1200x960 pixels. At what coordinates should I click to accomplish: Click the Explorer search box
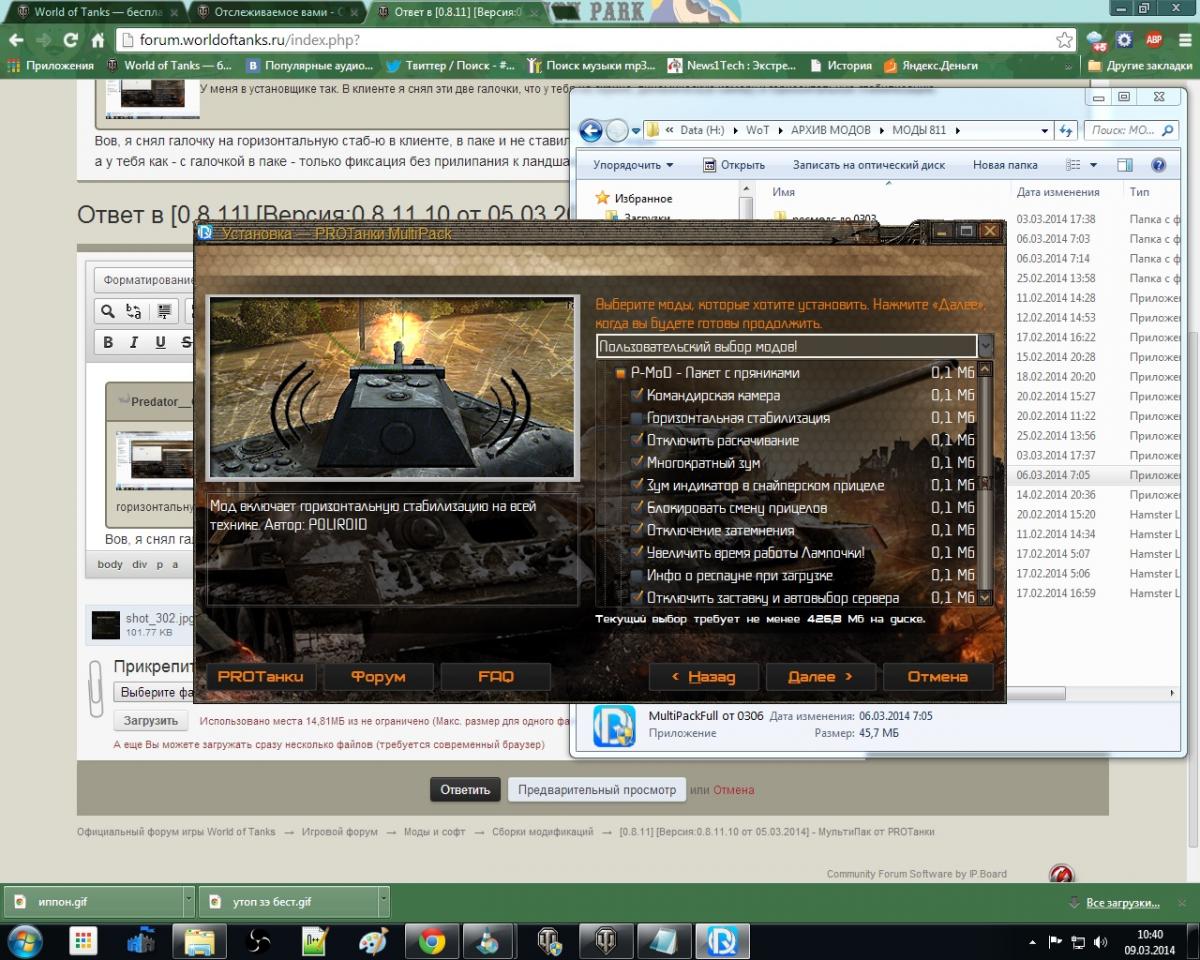[x=1131, y=130]
